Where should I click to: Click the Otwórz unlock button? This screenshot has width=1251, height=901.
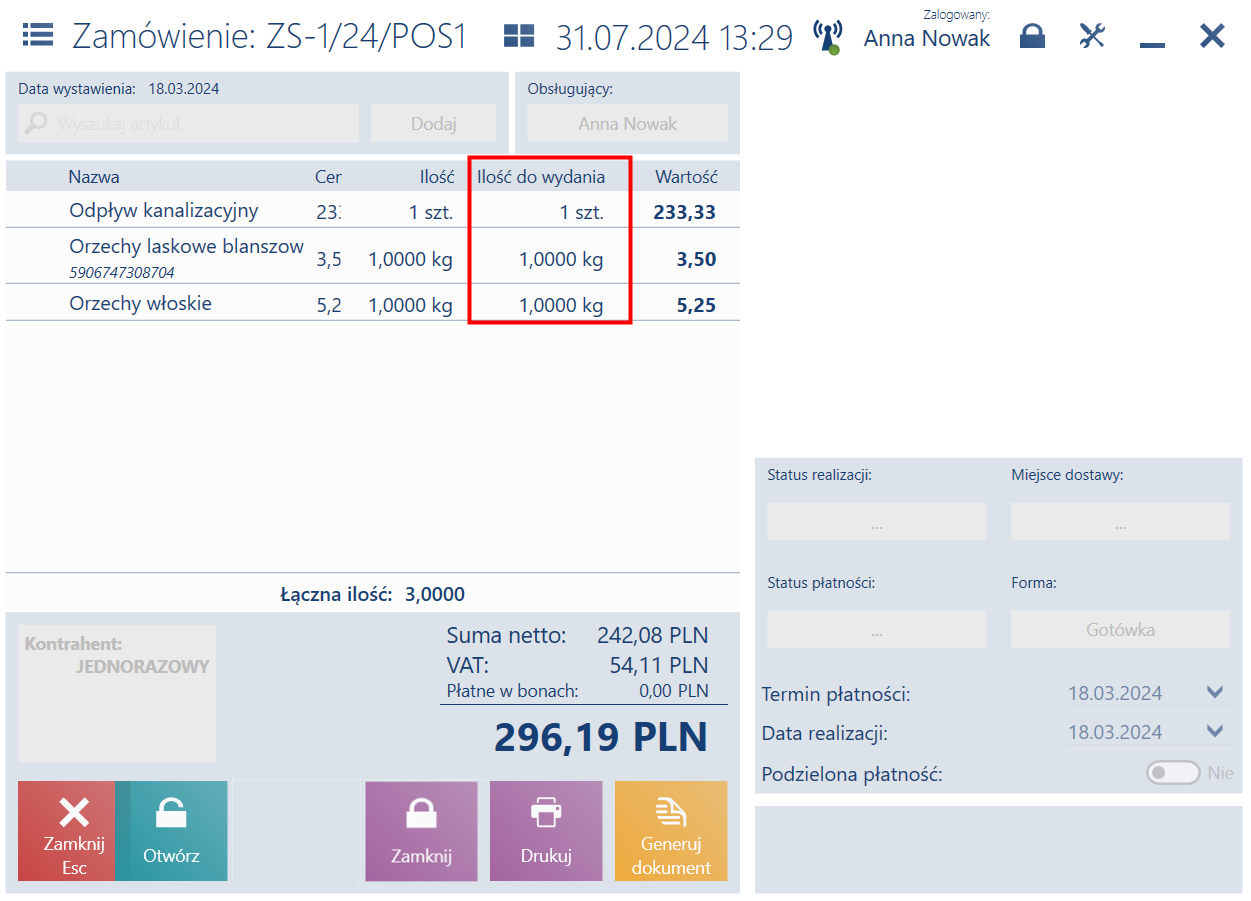tap(172, 831)
